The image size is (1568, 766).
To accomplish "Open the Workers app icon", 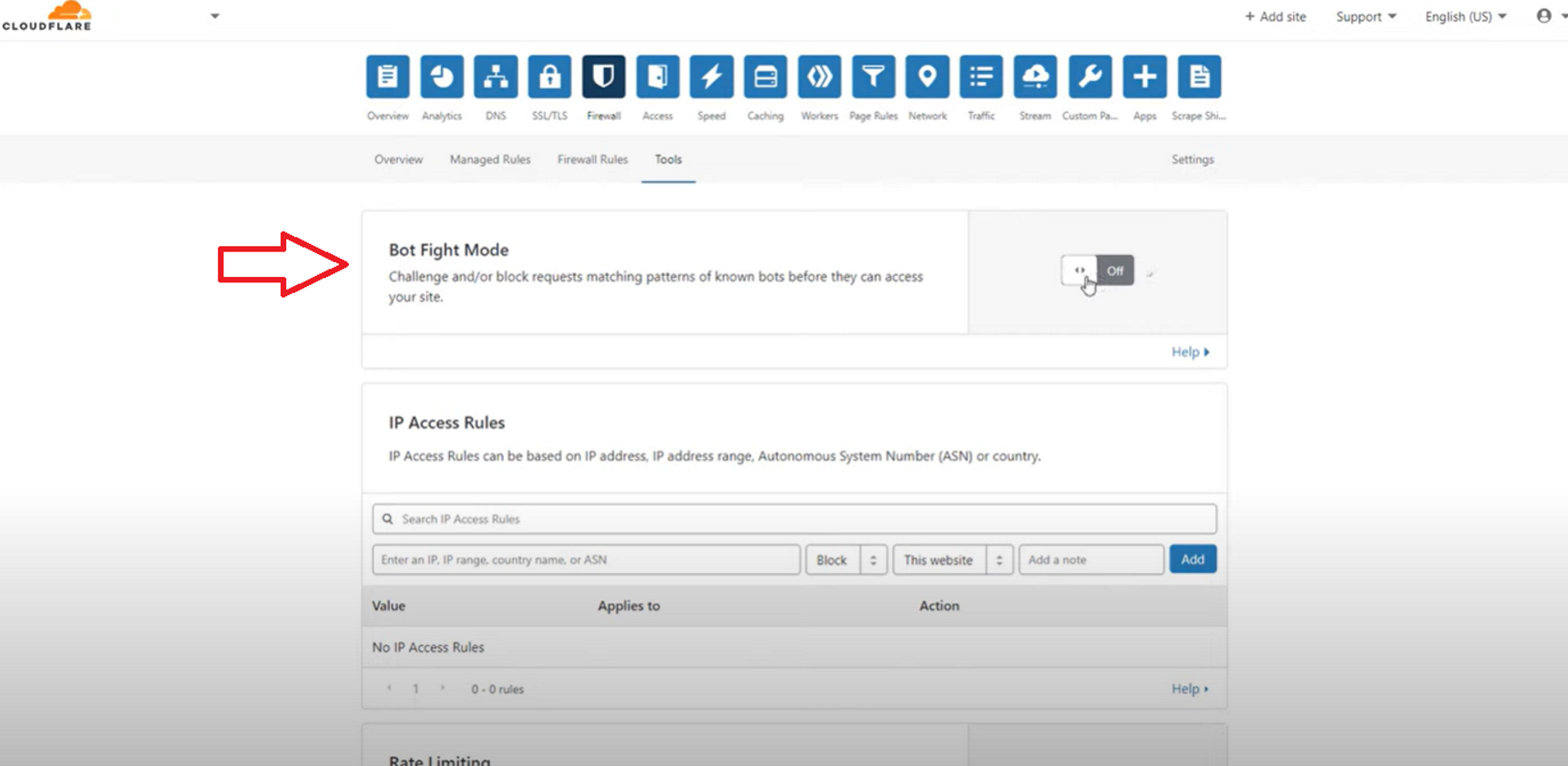I will 819,77.
